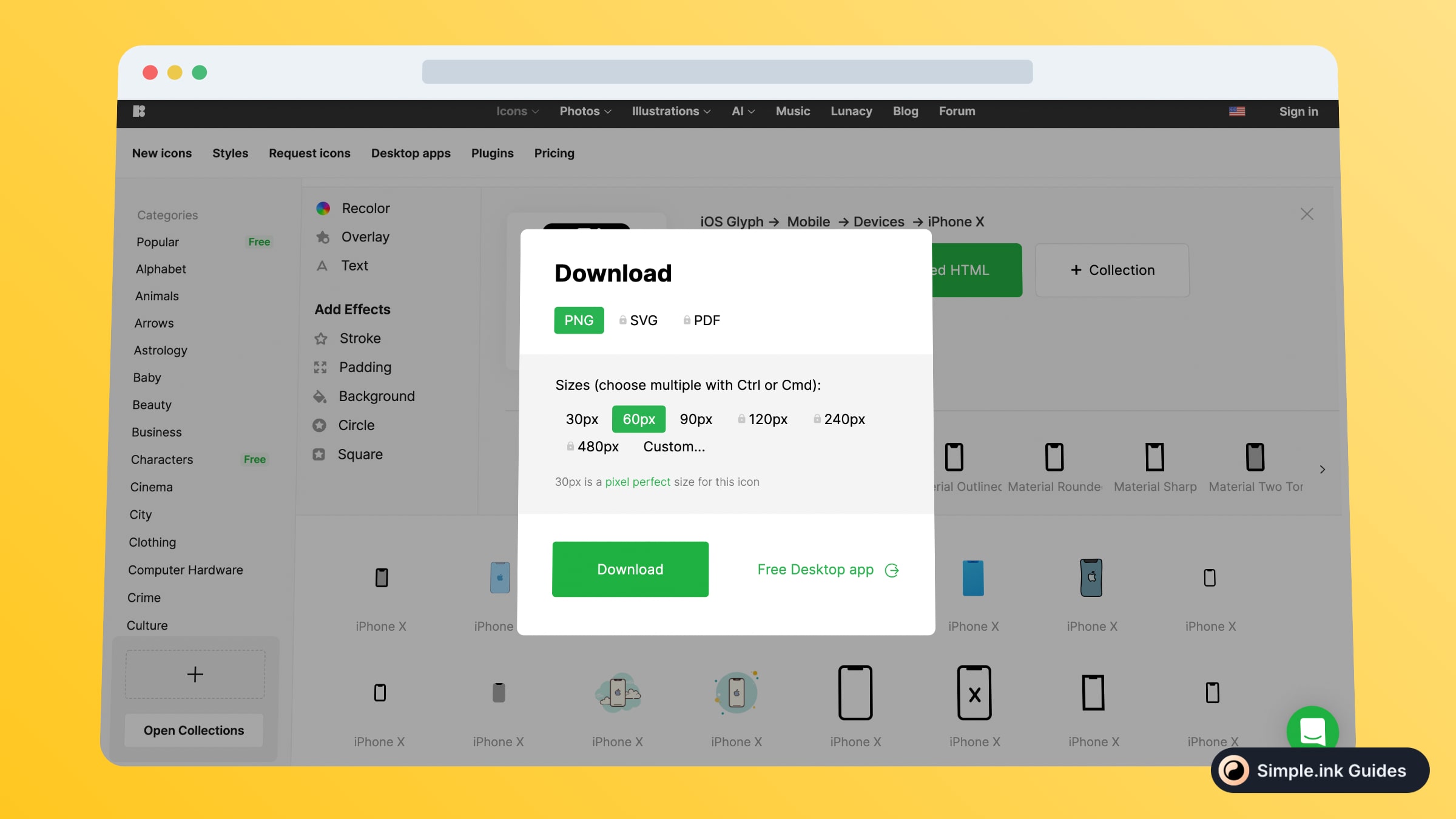Add the Background fill effect
The image size is (1456, 819).
click(364, 396)
